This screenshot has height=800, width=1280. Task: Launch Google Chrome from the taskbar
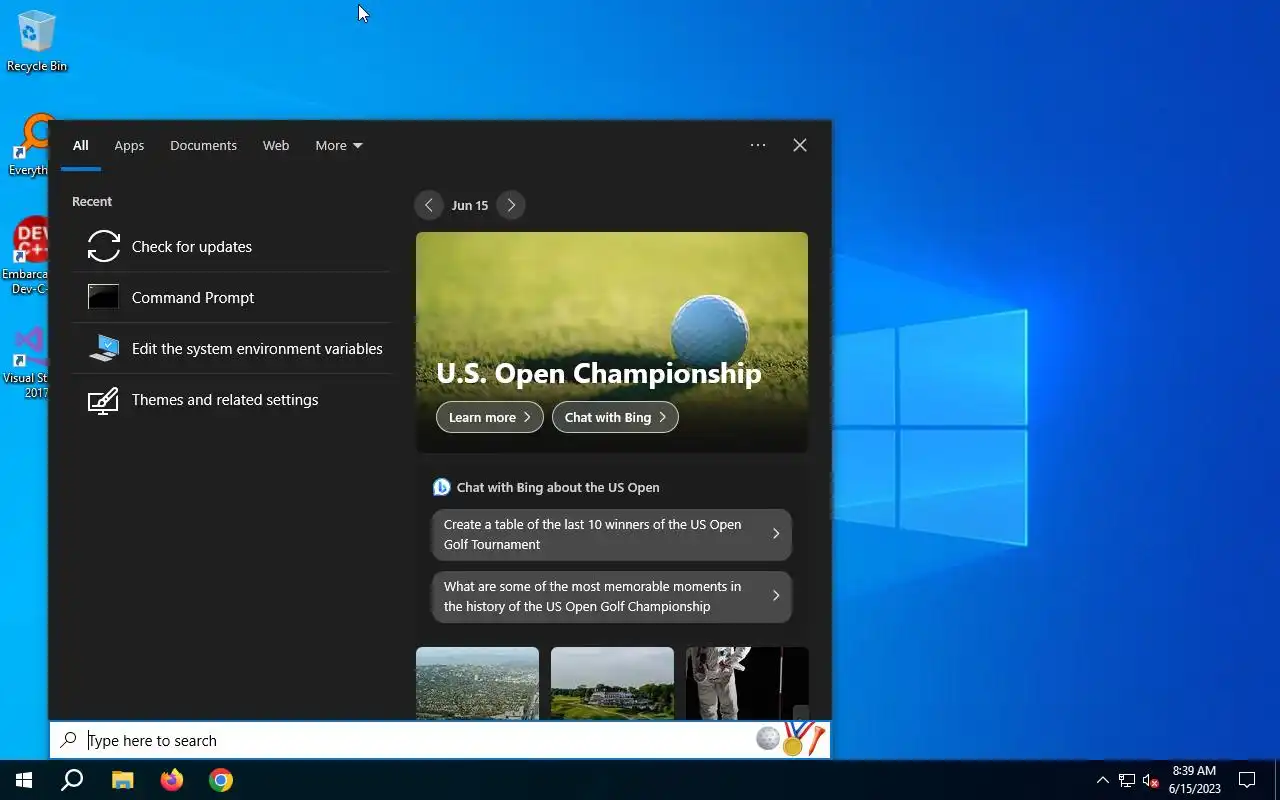coord(221,780)
